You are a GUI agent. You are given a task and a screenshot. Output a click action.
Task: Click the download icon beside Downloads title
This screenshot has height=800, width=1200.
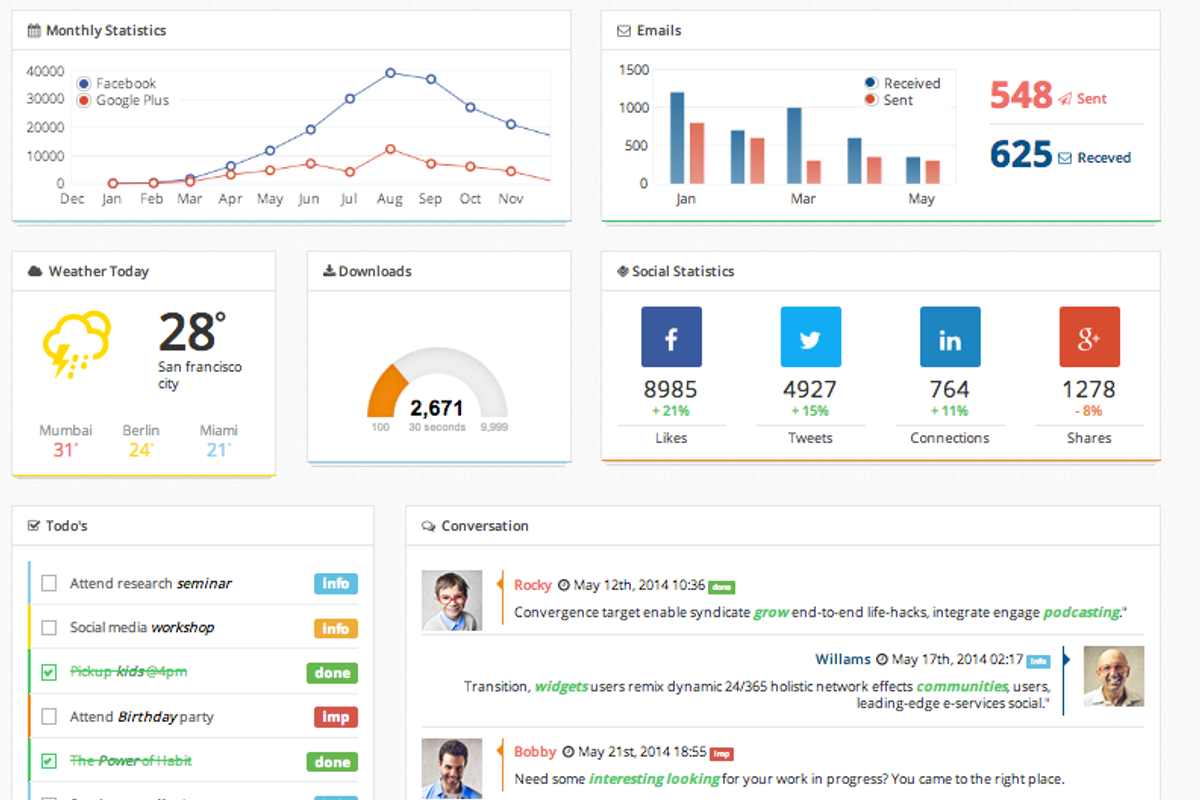pos(329,271)
